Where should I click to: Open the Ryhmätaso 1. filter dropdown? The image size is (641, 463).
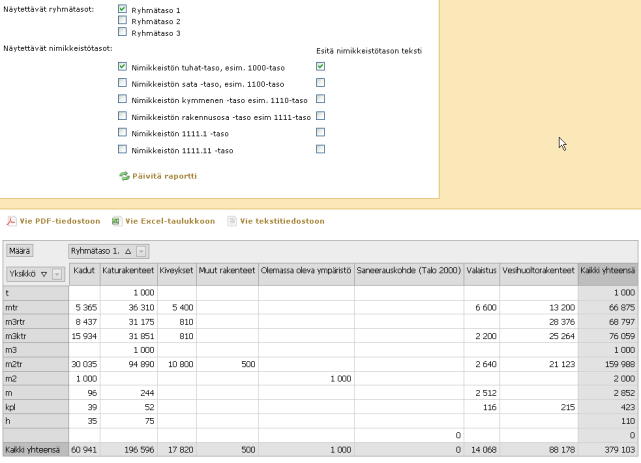pyautogui.click(x=142, y=251)
